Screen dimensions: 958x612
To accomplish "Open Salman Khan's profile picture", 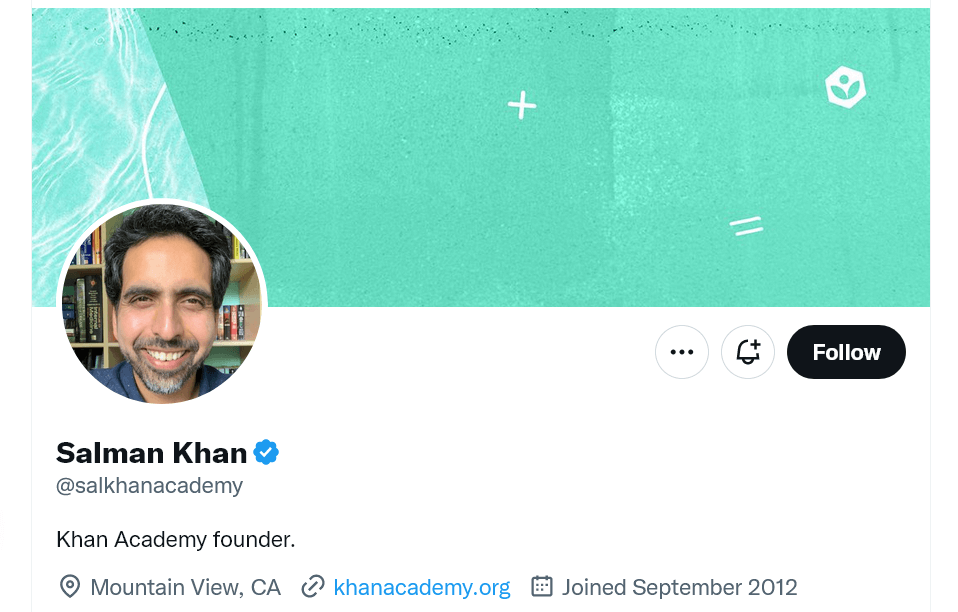I will coord(162,303).
